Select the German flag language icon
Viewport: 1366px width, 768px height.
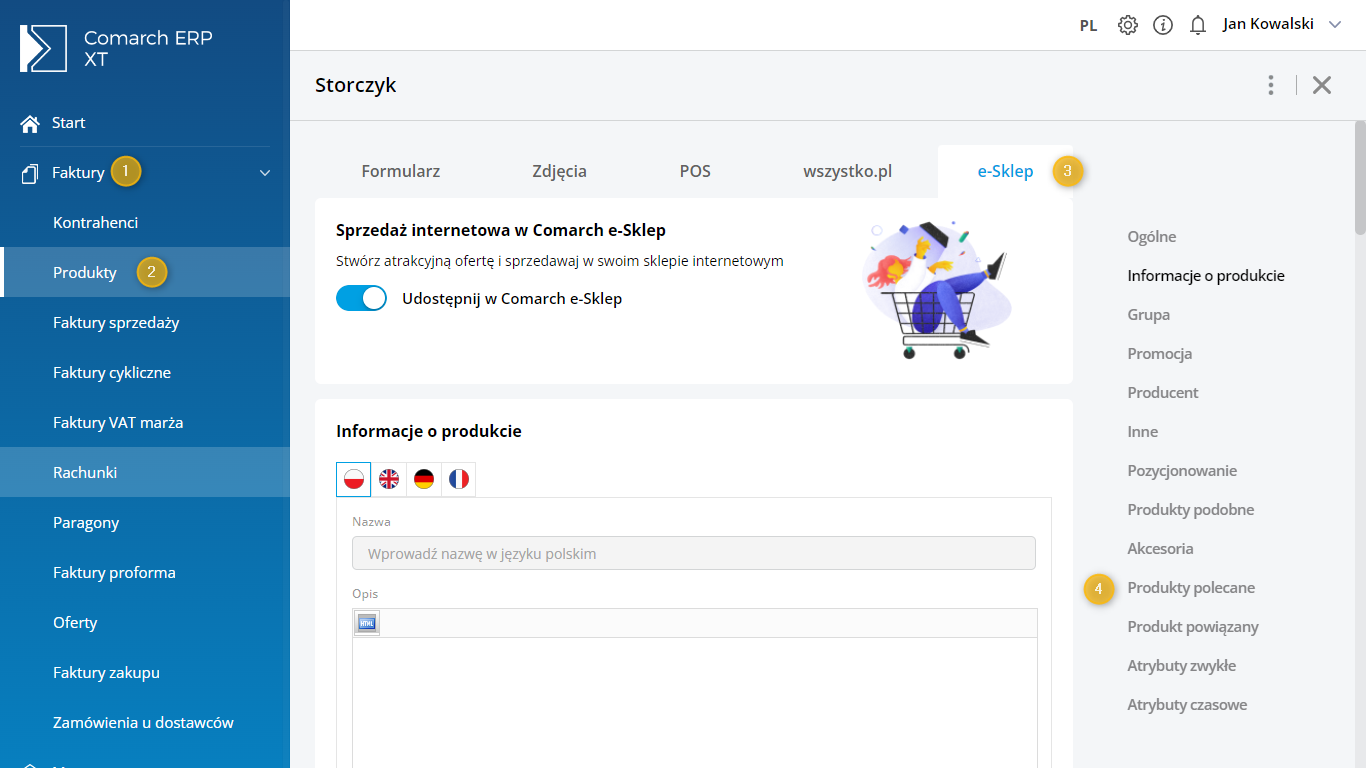coord(424,480)
